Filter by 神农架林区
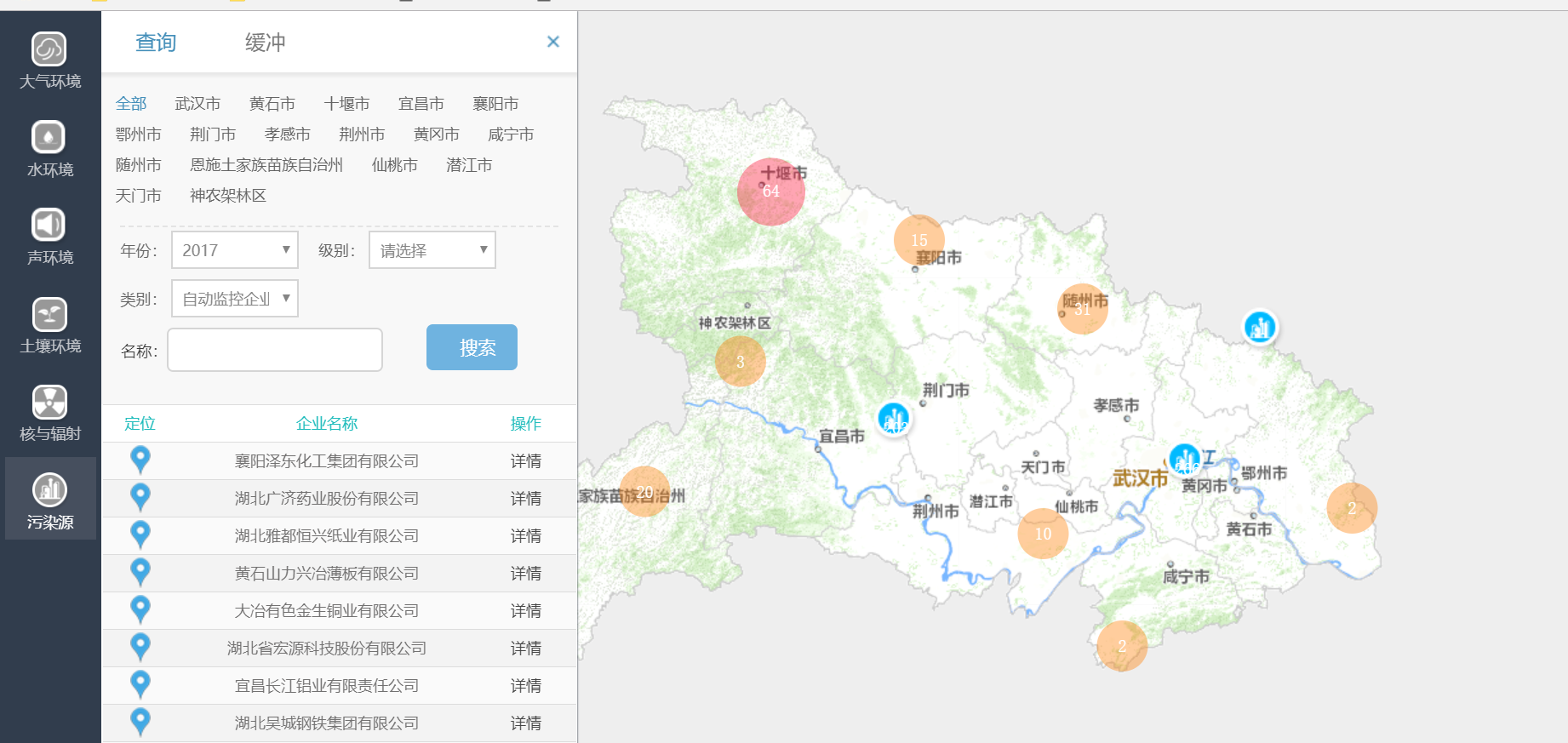Image resolution: width=1568 pixels, height=743 pixels. 228,196
